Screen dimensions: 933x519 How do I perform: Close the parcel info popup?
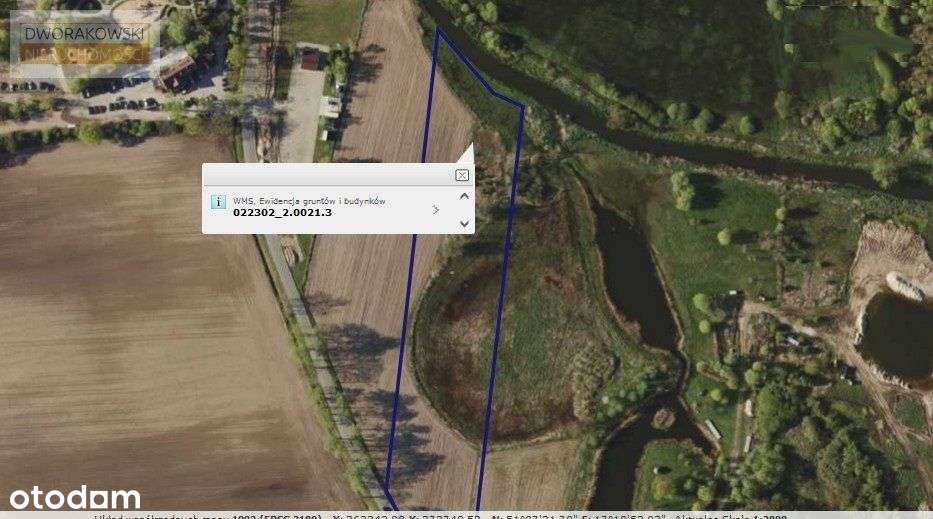(x=462, y=175)
